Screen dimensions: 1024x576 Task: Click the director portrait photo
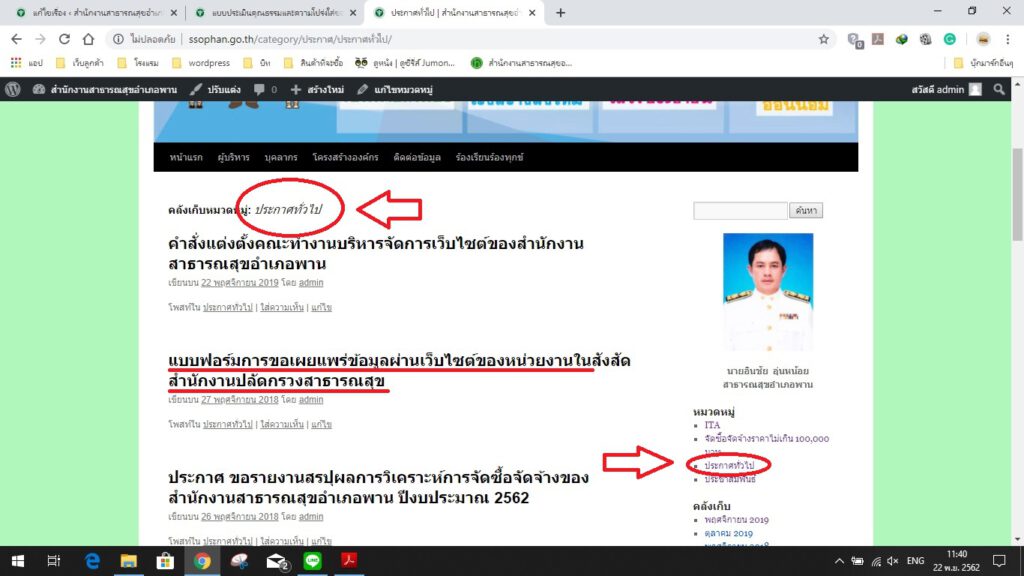coord(768,292)
